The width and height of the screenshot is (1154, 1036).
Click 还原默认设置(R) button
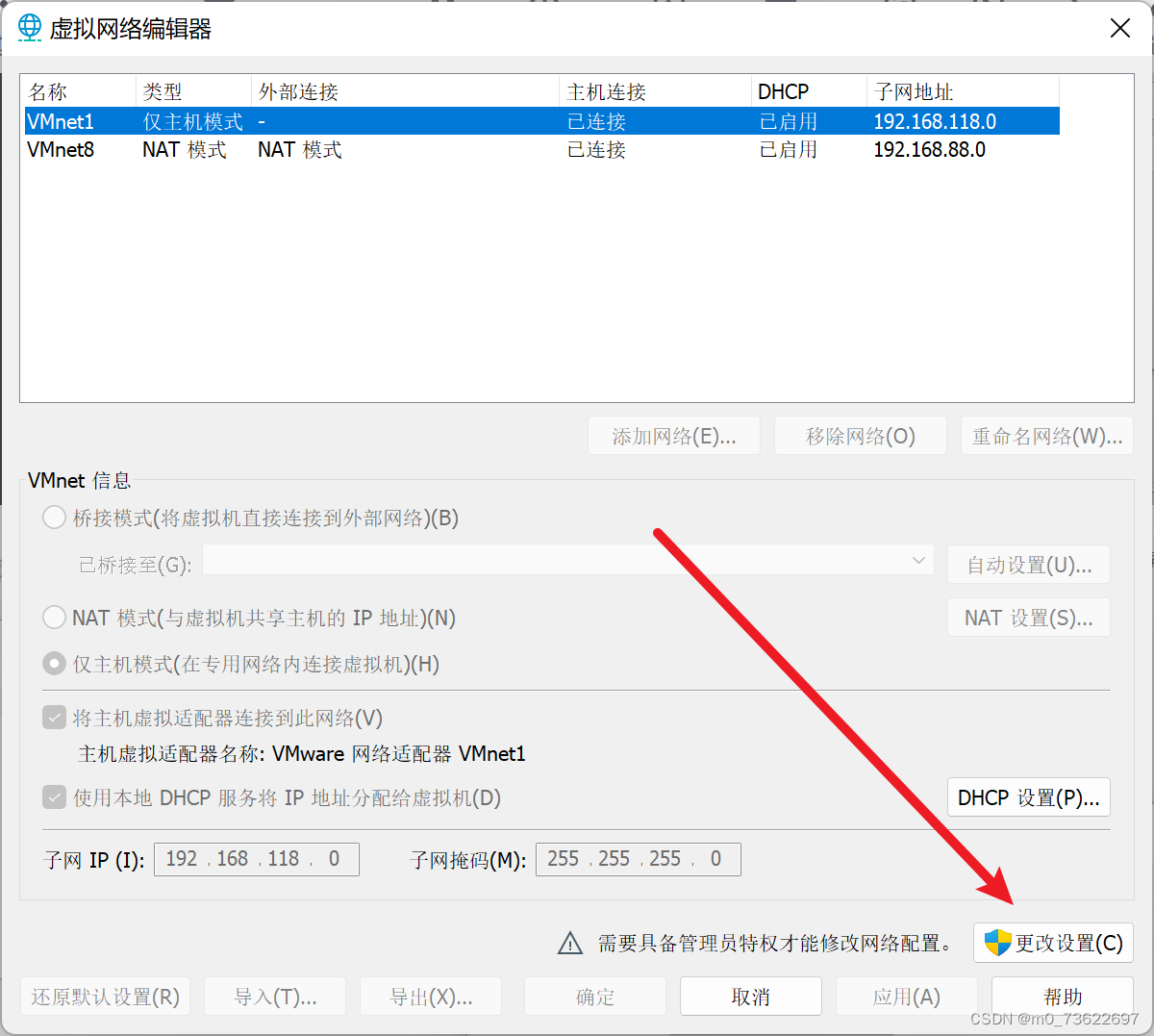(x=105, y=997)
